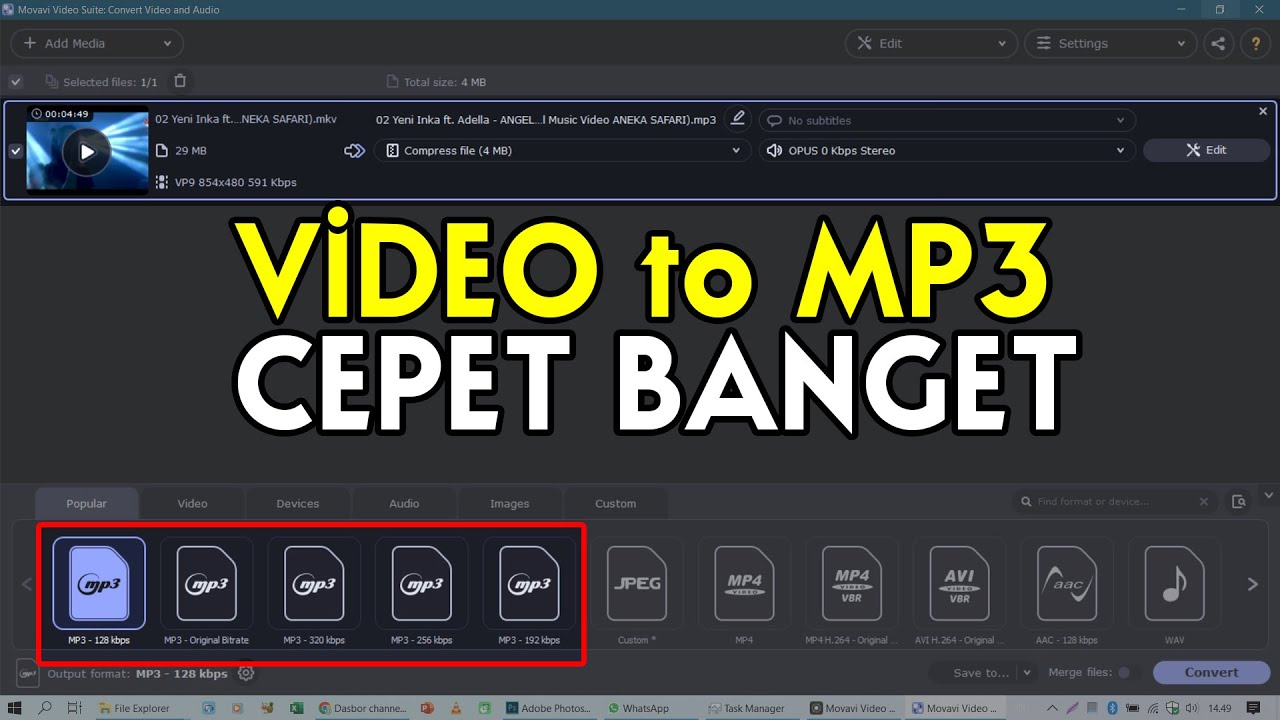Open VLC media player from taskbar
This screenshot has width=1280, height=720.
click(456, 708)
